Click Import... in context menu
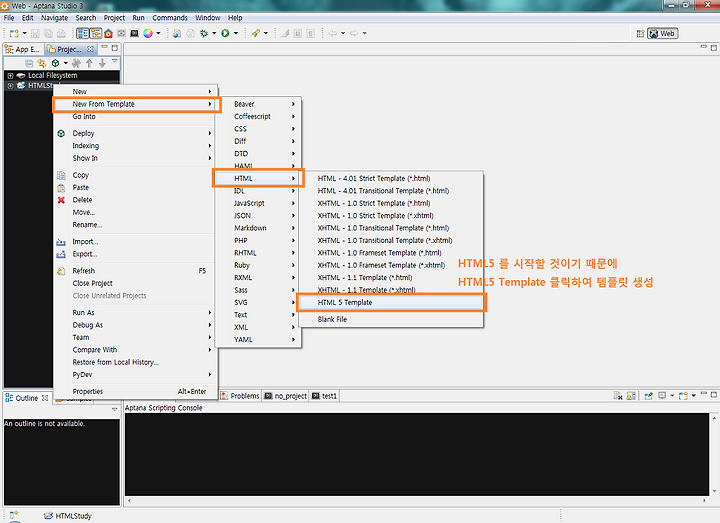Viewport: 720px width, 523px height. pos(134,242)
